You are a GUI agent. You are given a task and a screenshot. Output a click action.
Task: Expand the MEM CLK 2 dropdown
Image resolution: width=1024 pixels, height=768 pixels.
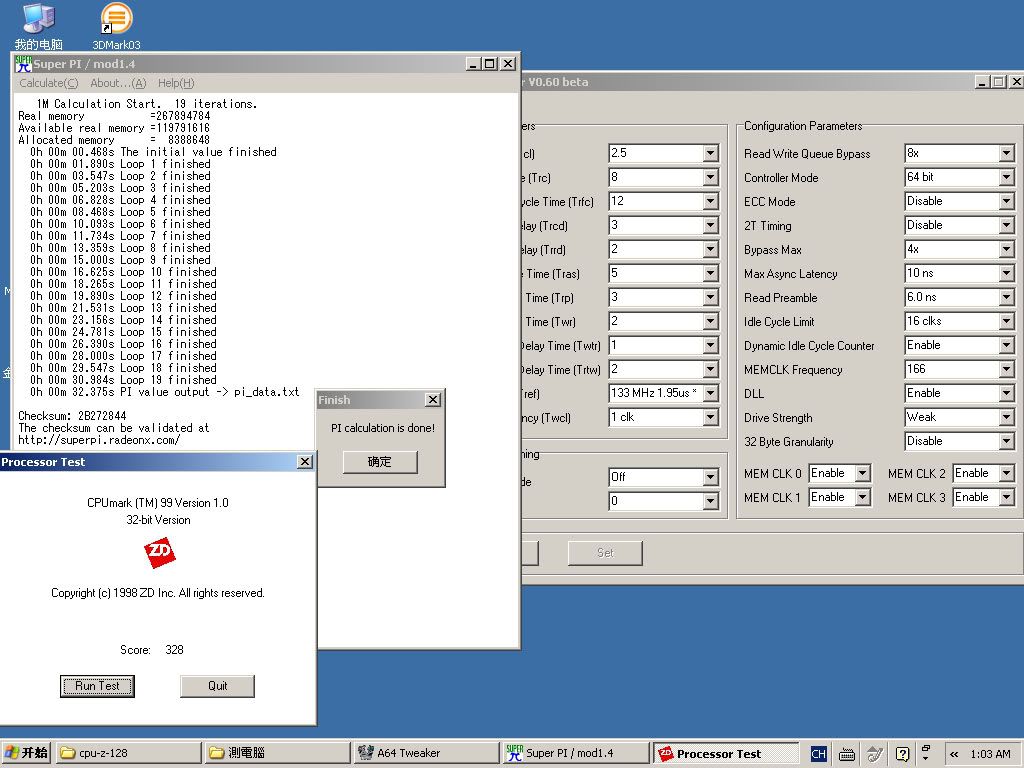tap(1006, 473)
